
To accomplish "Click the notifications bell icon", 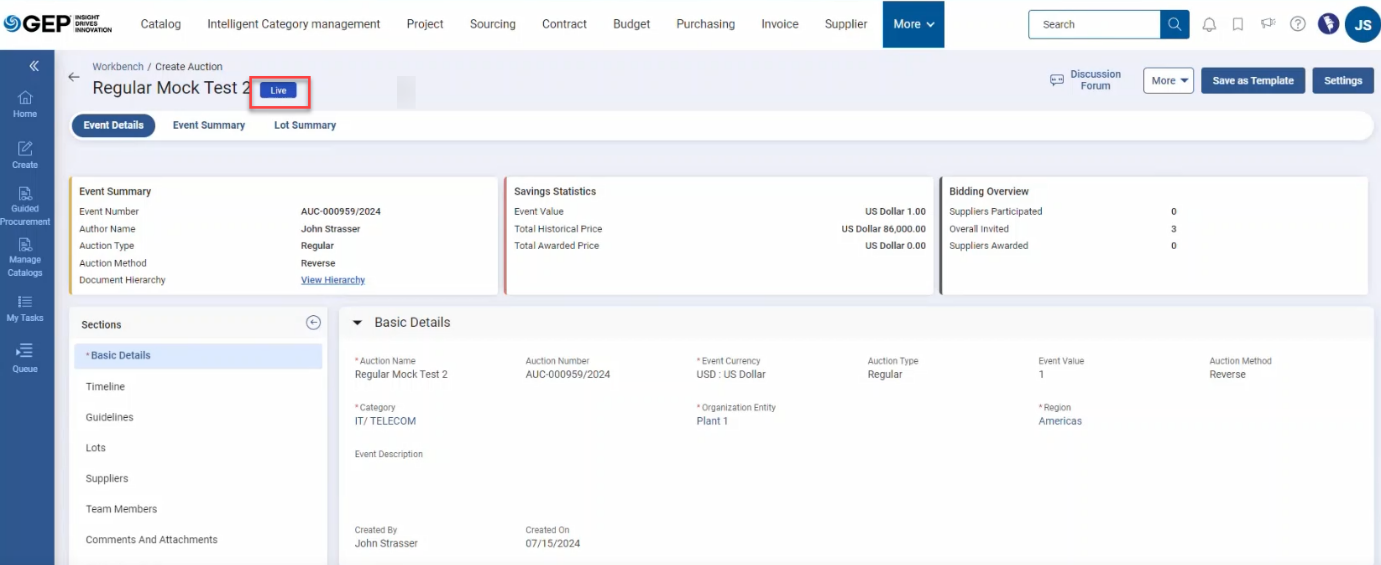I will tap(1209, 24).
